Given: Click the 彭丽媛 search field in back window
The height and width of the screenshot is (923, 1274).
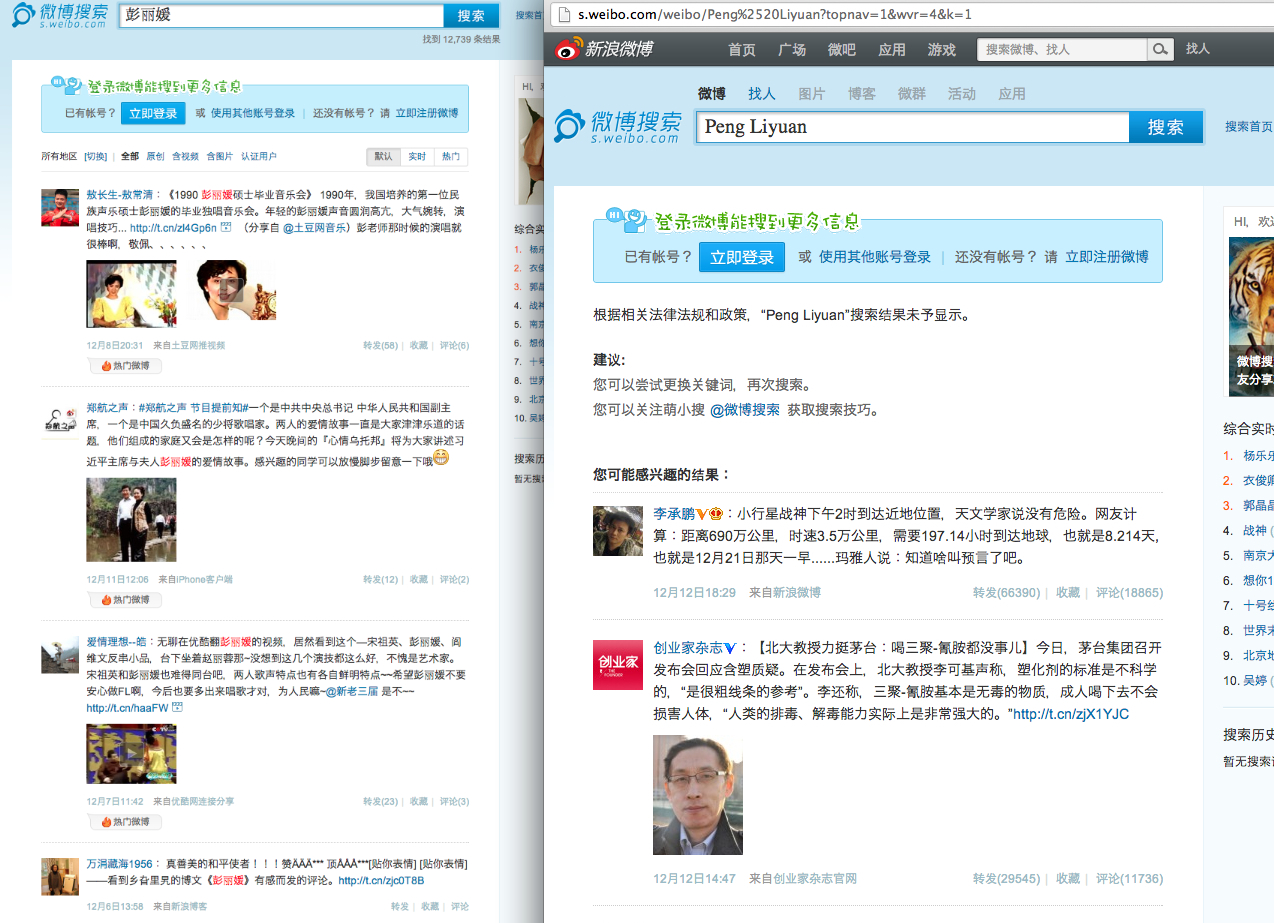Looking at the screenshot, I should tap(281, 16).
